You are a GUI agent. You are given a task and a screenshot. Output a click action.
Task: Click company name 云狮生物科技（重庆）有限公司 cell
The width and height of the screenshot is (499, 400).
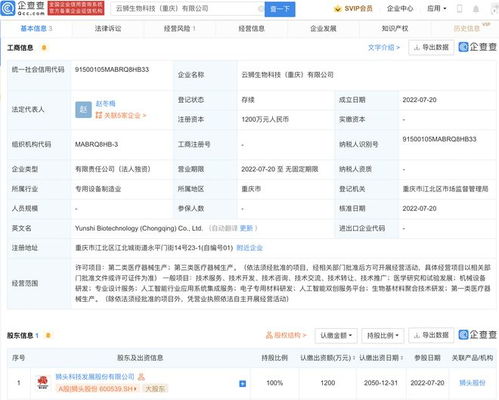[x=287, y=75]
